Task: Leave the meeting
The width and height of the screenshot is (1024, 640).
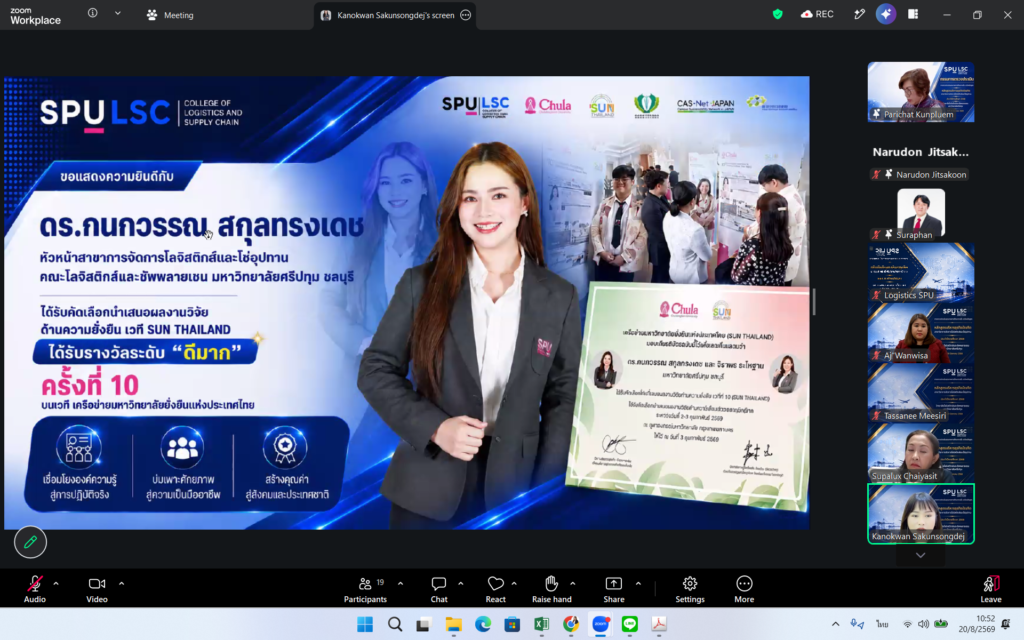Action: tap(991, 588)
